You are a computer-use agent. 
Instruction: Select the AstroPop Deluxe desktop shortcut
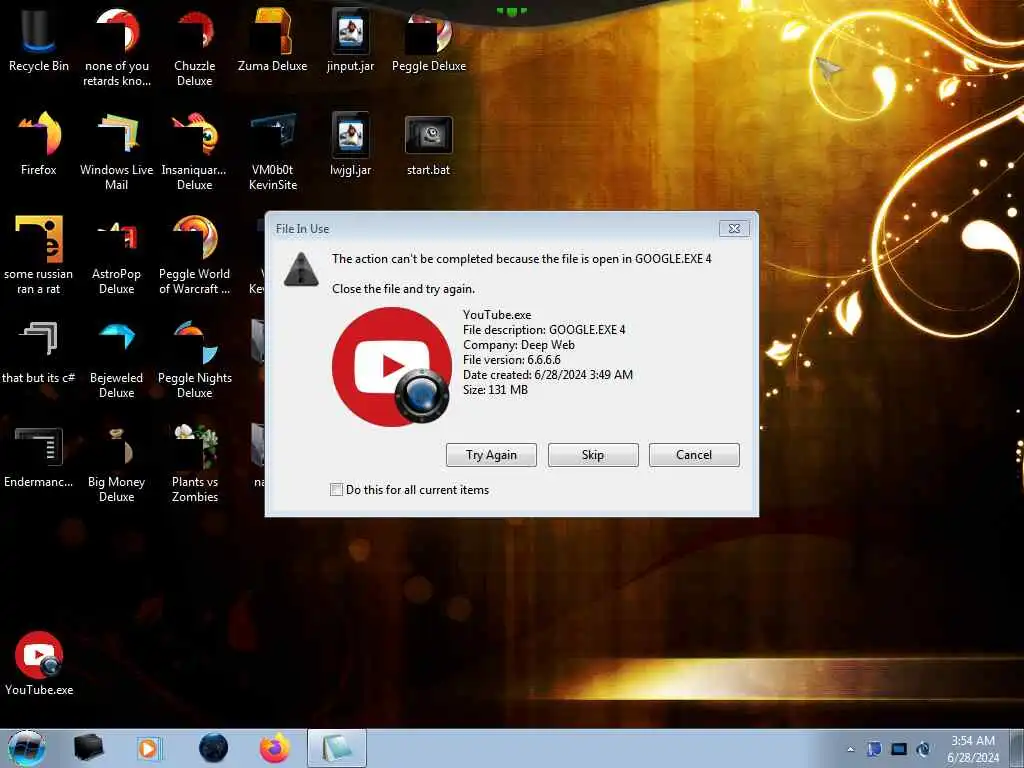click(x=116, y=255)
